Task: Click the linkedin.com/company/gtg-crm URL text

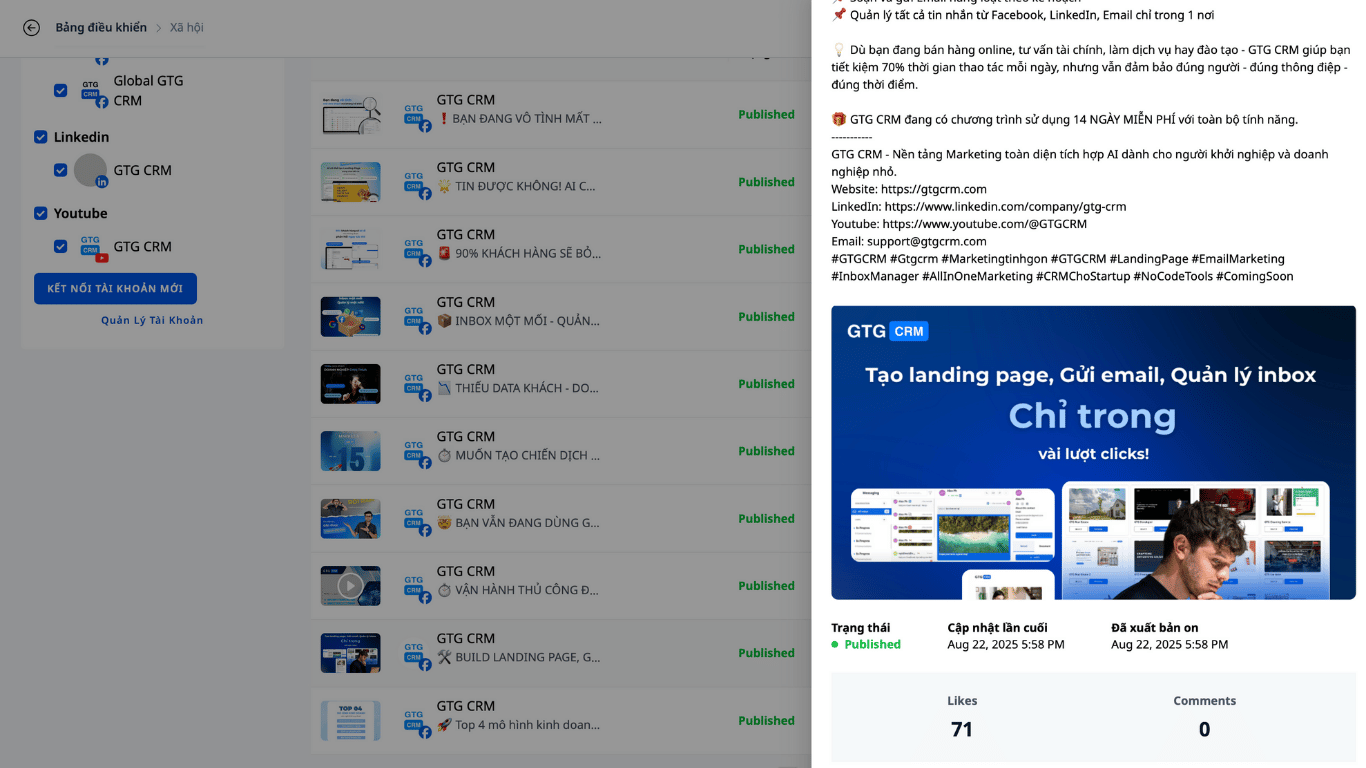Action: [x=1005, y=206]
